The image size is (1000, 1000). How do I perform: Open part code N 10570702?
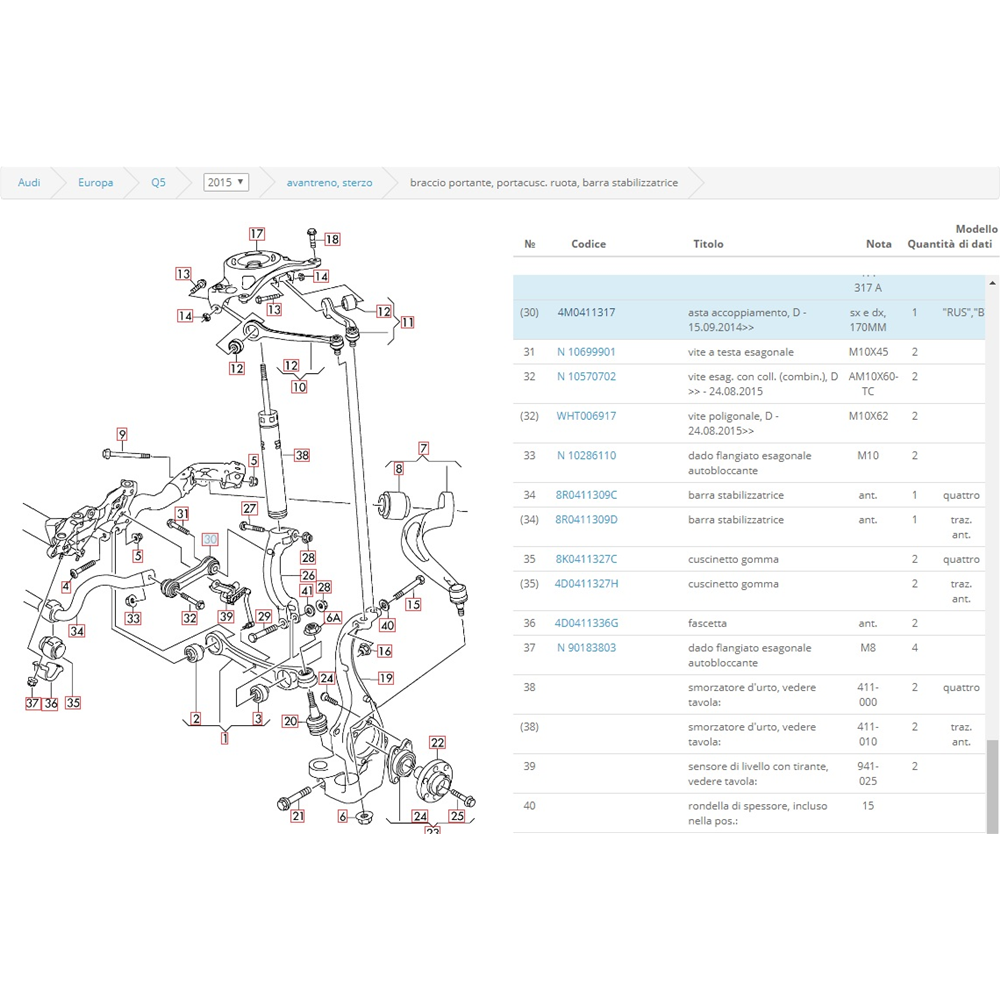click(x=586, y=376)
